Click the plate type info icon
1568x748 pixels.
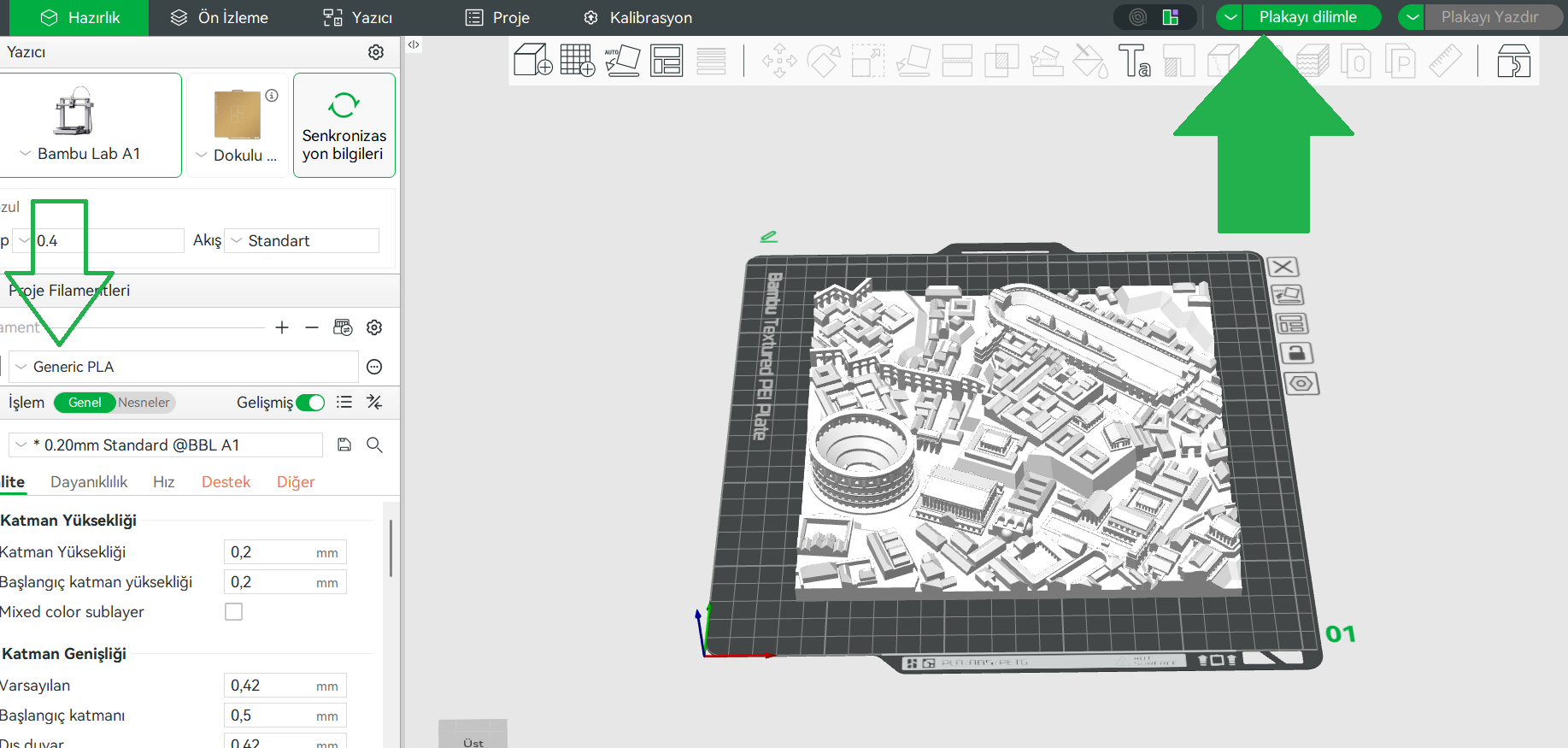pyautogui.click(x=272, y=96)
